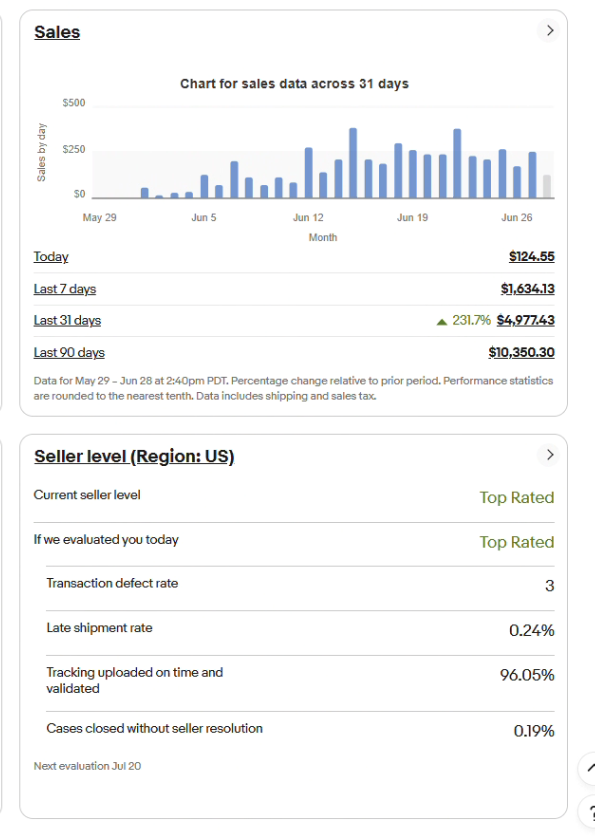Viewport: 595px width, 836px height.
Task: Click the $124.55 today sales amount
Action: [532, 257]
